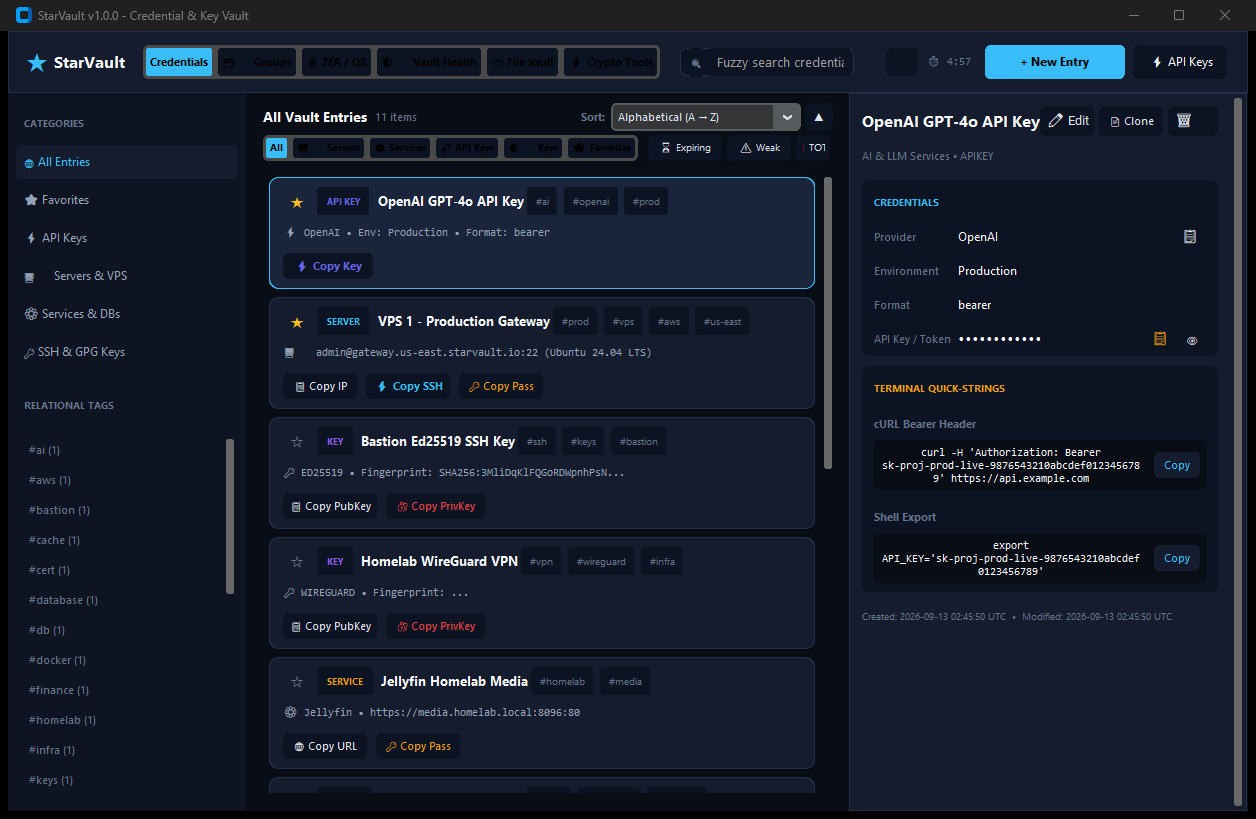
Task: Click the #us-east tag on VPS 1
Action: [x=721, y=322]
